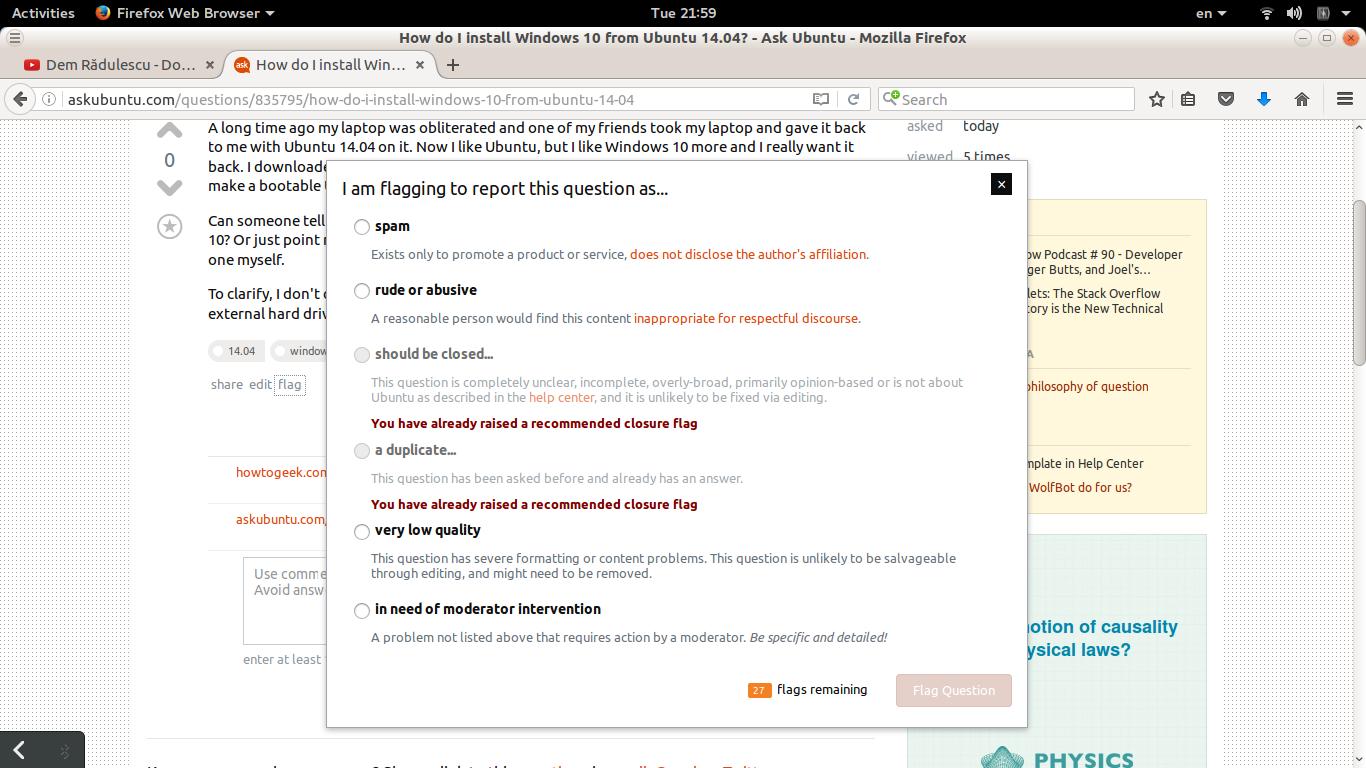The height and width of the screenshot is (768, 1366).
Task: Click the disabled should be closed radio button
Action: click(362, 355)
